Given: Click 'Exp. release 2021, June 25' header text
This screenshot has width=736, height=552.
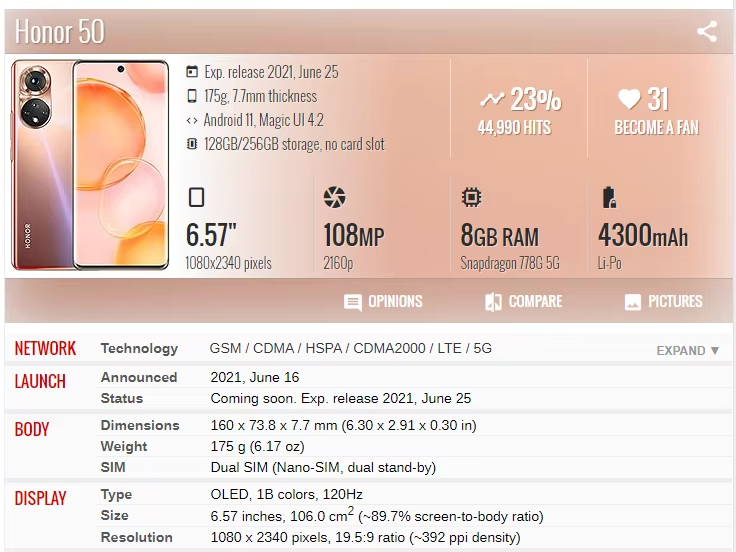Looking at the screenshot, I should [x=271, y=72].
